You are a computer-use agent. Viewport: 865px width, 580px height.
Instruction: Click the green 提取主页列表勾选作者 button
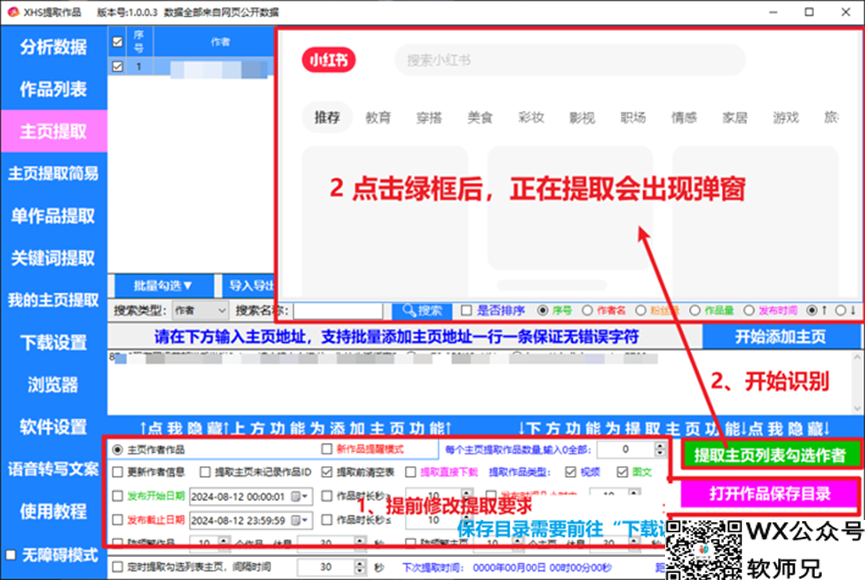770,455
